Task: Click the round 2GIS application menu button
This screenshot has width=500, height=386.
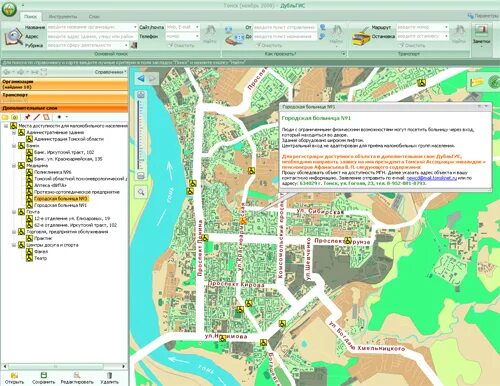Action: 9,9
